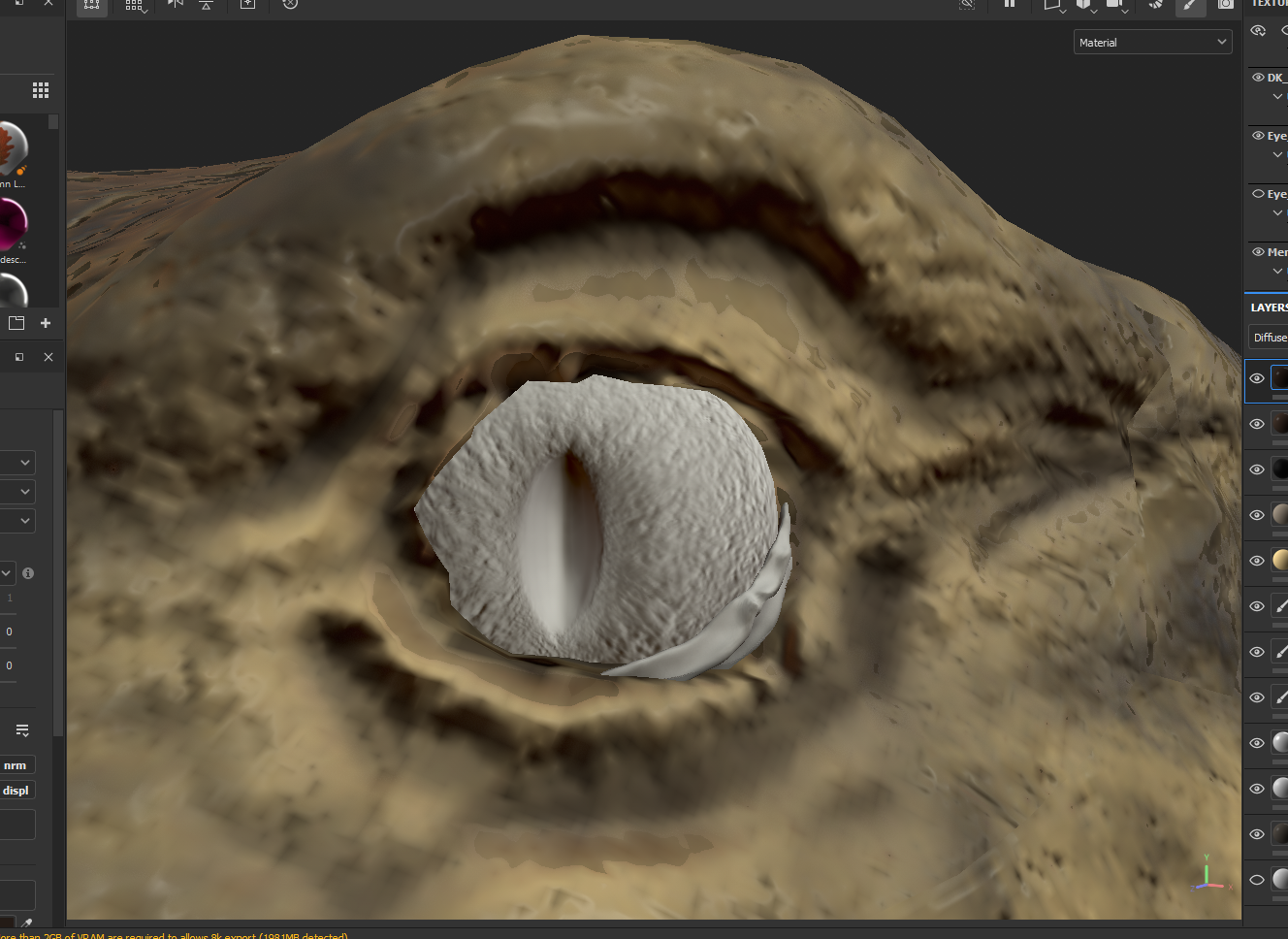Hide the topmost layer in Layers panel
This screenshot has width=1288, height=939.
pos(1257,378)
